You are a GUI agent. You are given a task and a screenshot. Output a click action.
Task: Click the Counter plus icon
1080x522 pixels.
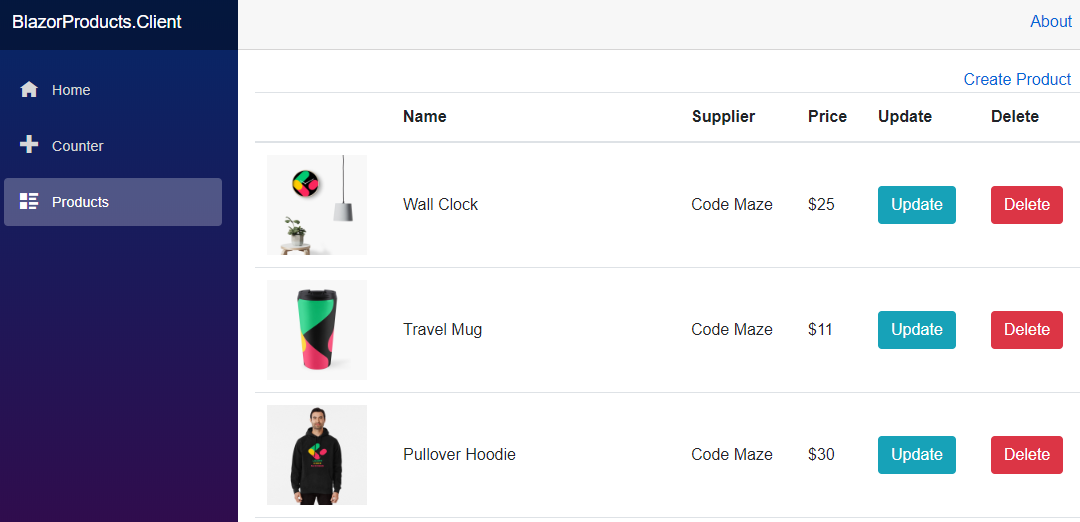29,145
